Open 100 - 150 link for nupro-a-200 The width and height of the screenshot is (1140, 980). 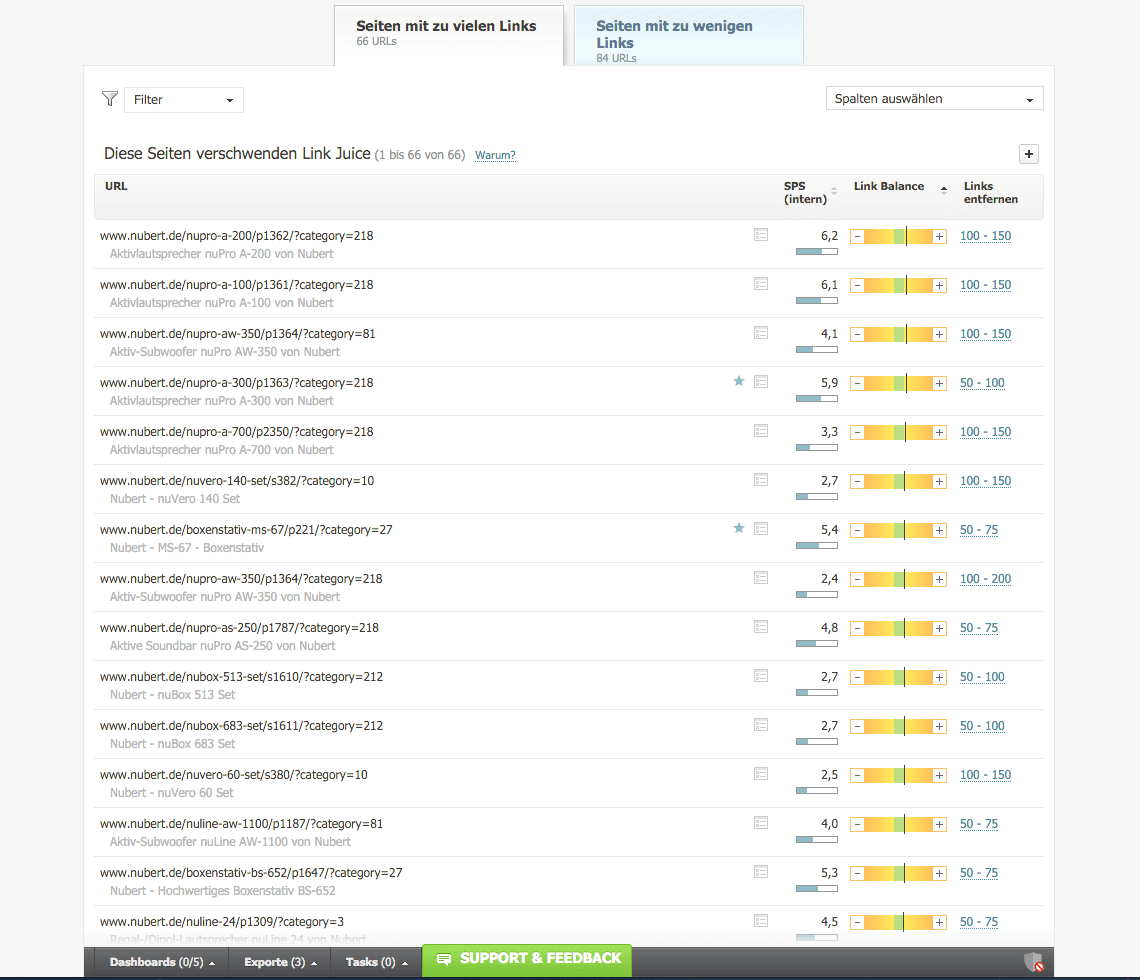pyautogui.click(x=985, y=236)
